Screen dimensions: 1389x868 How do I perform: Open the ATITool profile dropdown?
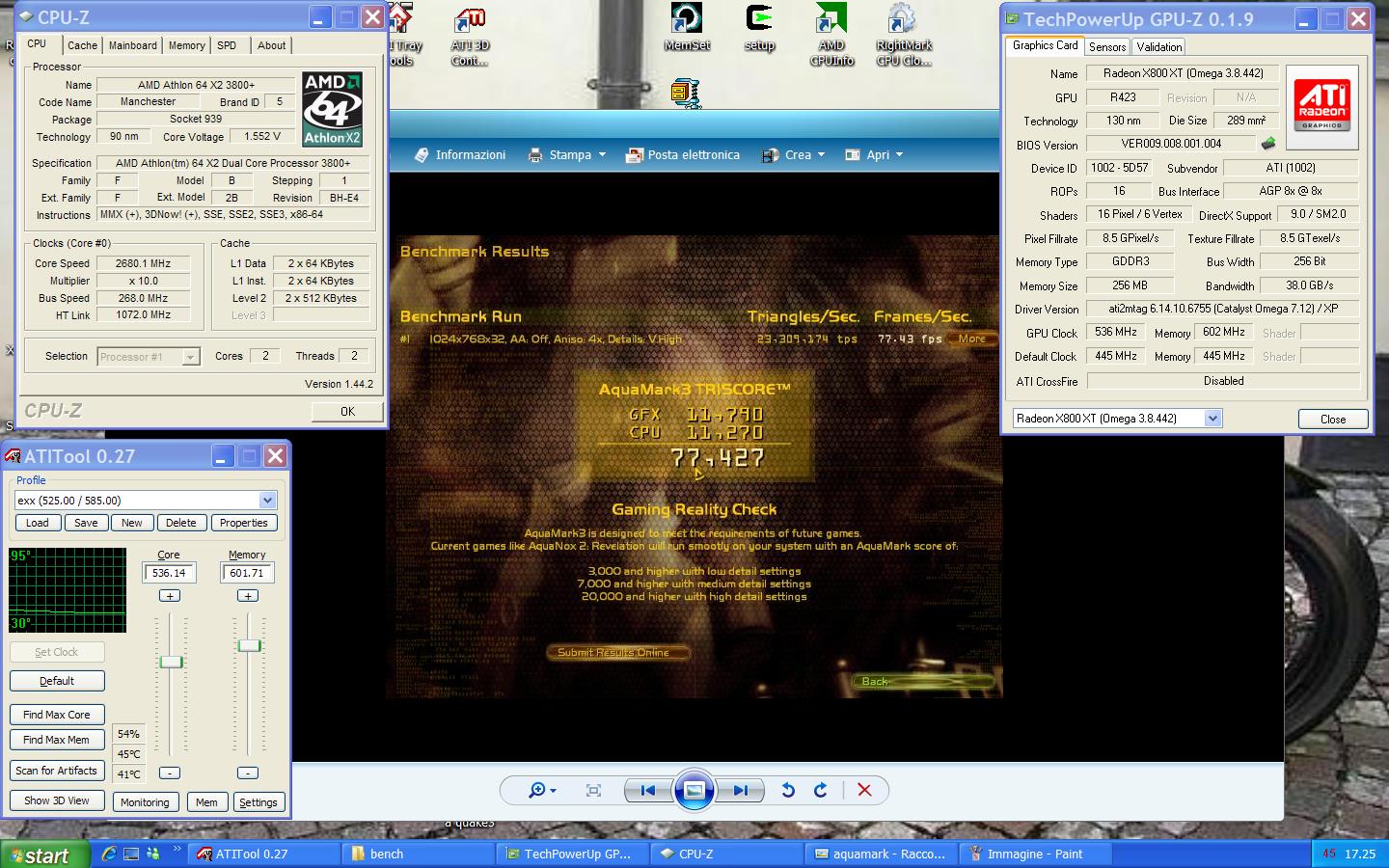[x=267, y=501]
